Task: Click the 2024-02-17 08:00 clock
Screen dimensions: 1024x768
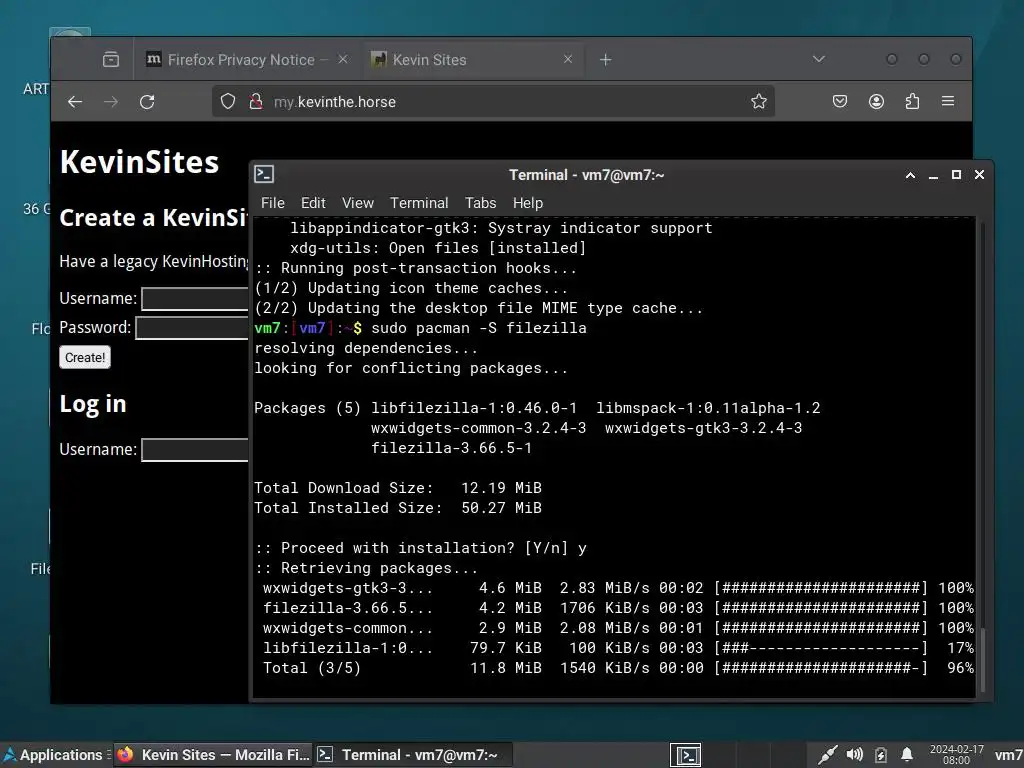Action: (x=956, y=755)
